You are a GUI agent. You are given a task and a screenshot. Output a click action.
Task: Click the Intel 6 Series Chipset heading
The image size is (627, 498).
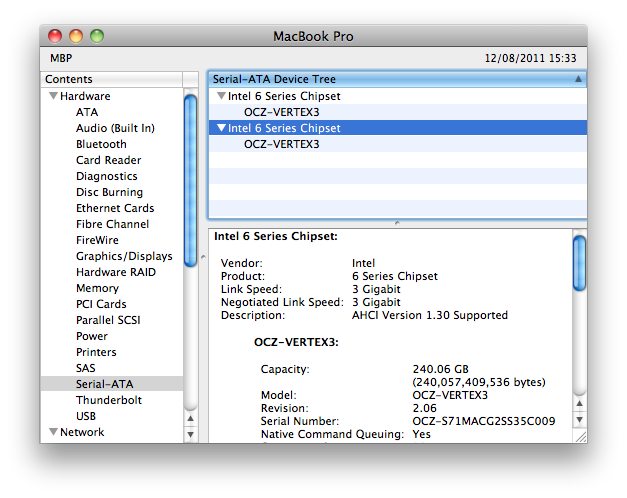[x=276, y=236]
